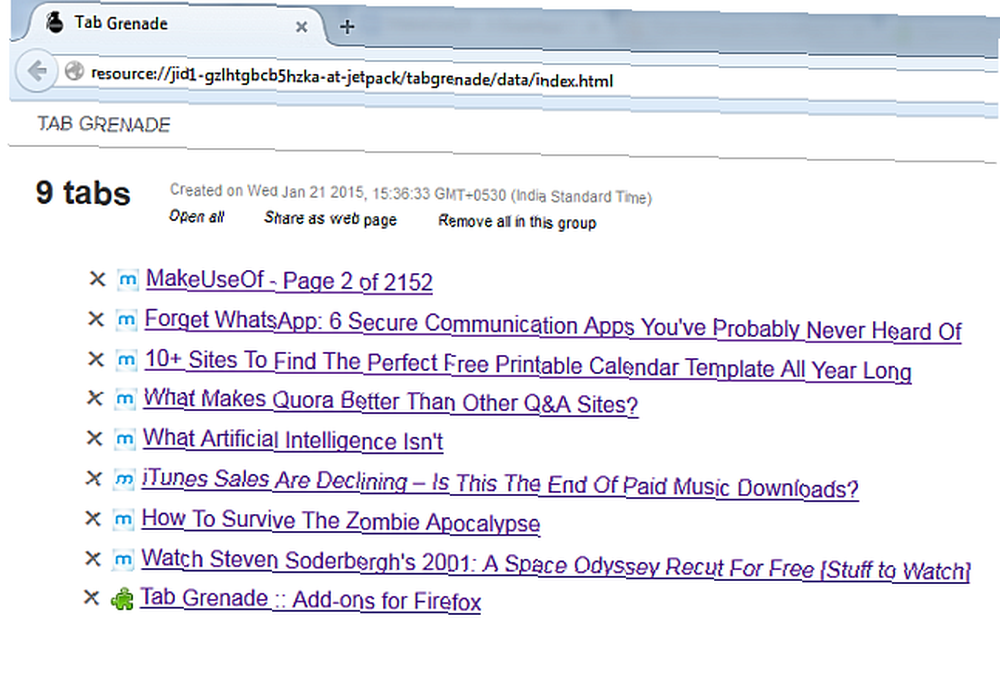Screen dimensions: 1000x678
Task: Click favicon beside MakeUseOf Page 2 link
Action: (x=128, y=280)
